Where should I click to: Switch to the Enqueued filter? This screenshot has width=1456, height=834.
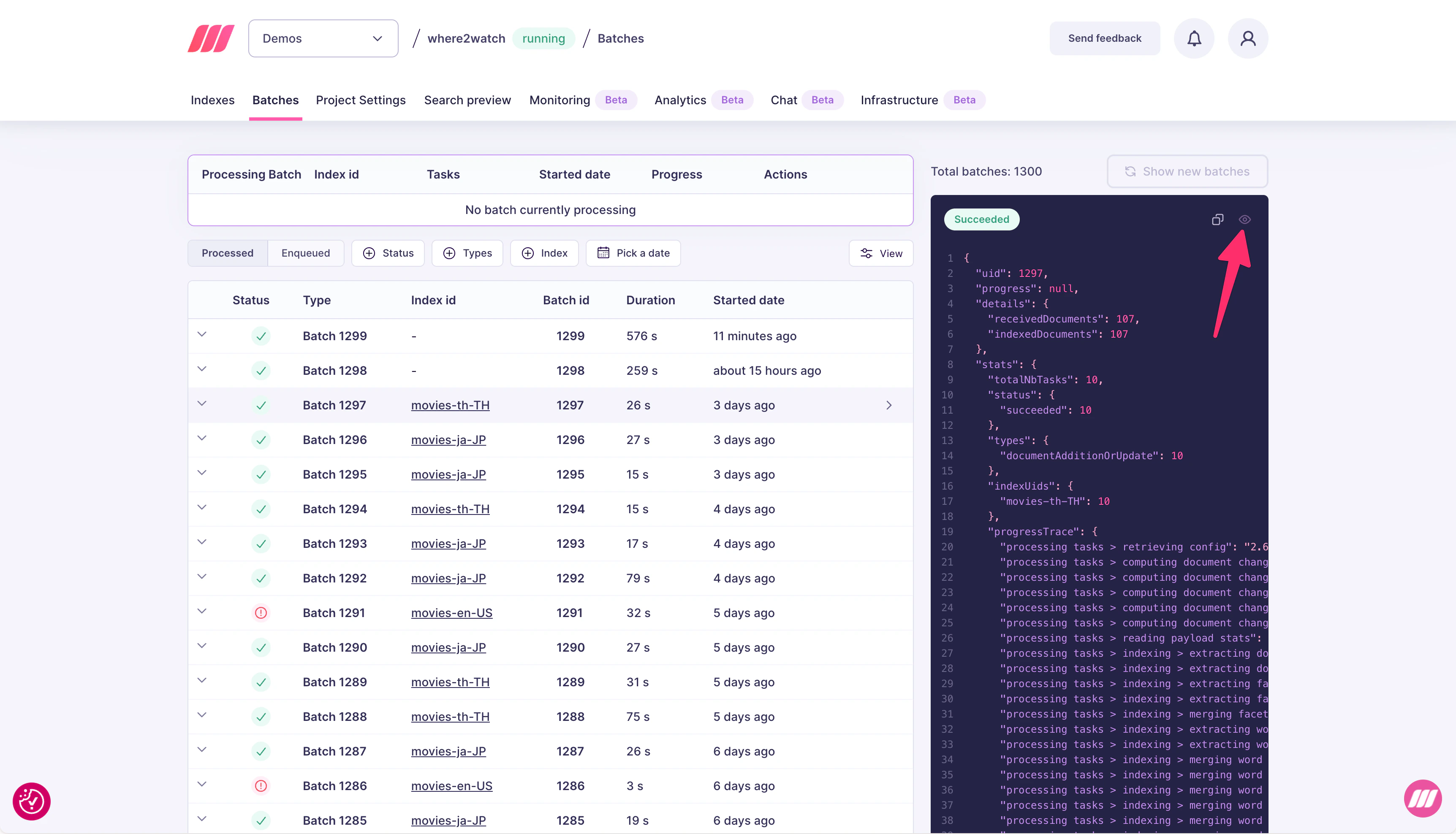tap(305, 252)
